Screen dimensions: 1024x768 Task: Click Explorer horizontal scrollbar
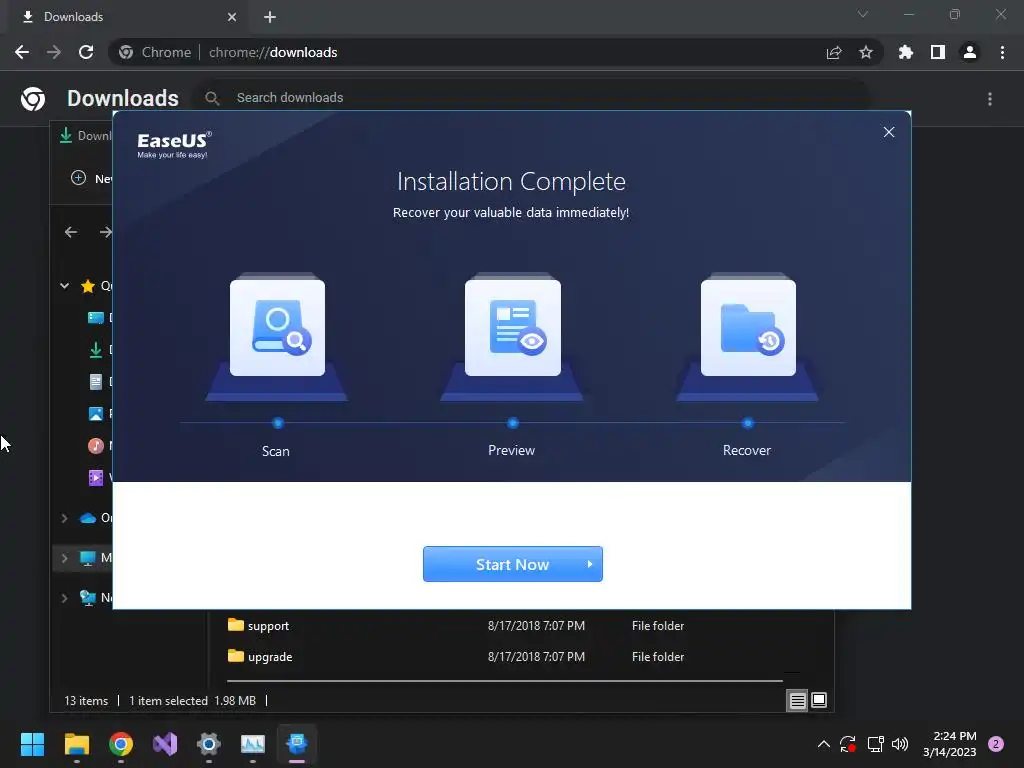coord(505,680)
